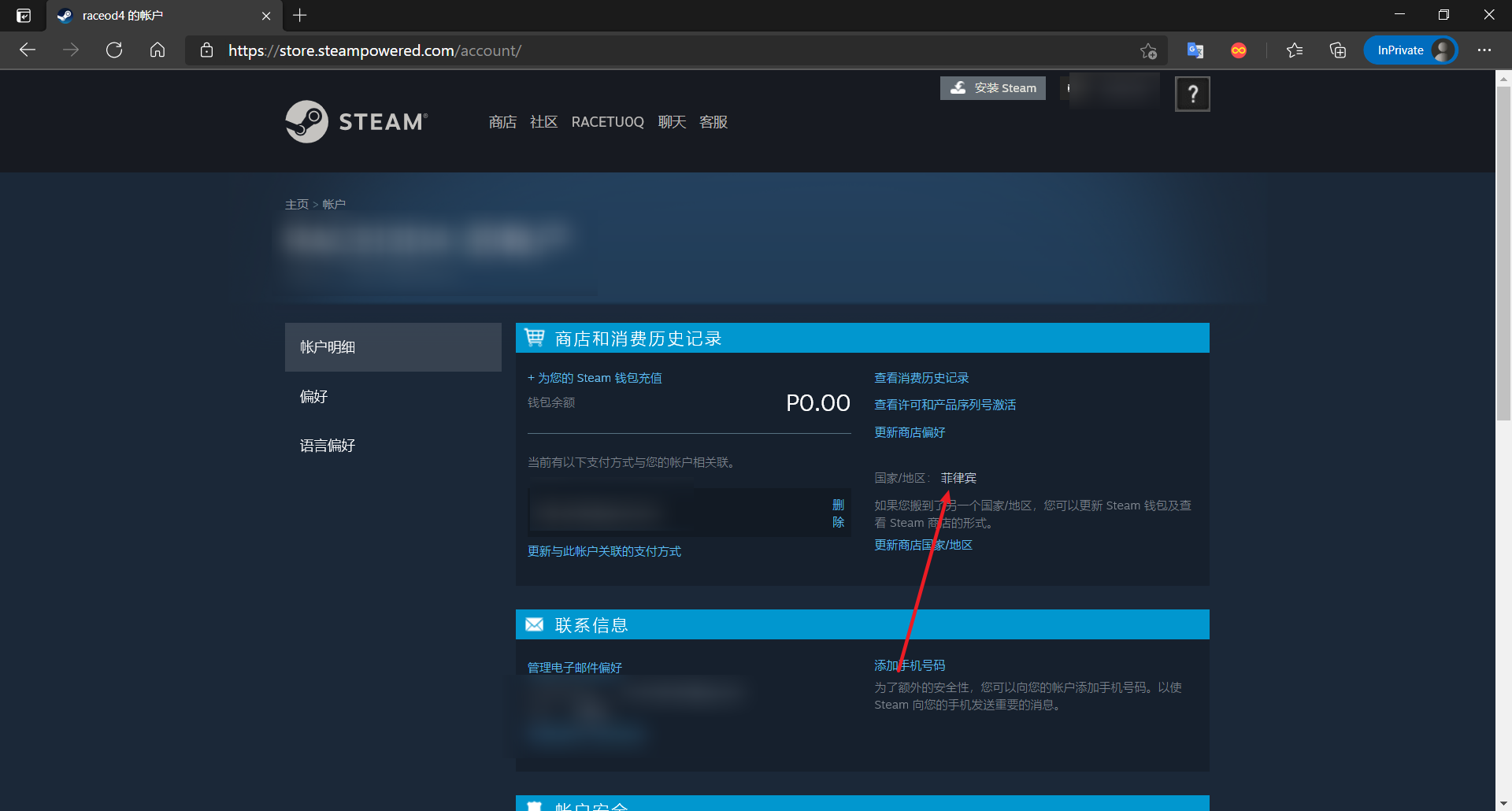
Task: View site info lock icon
Action: (206, 50)
